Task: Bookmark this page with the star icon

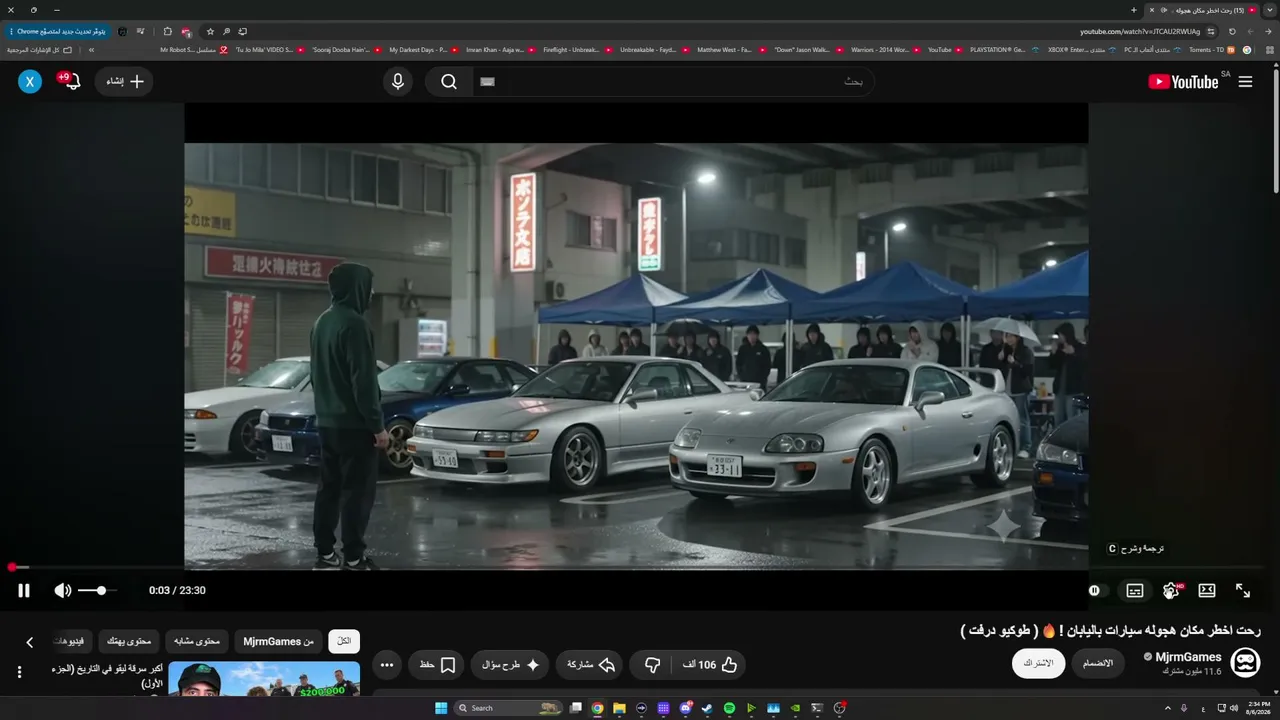Action: [x=210, y=31]
